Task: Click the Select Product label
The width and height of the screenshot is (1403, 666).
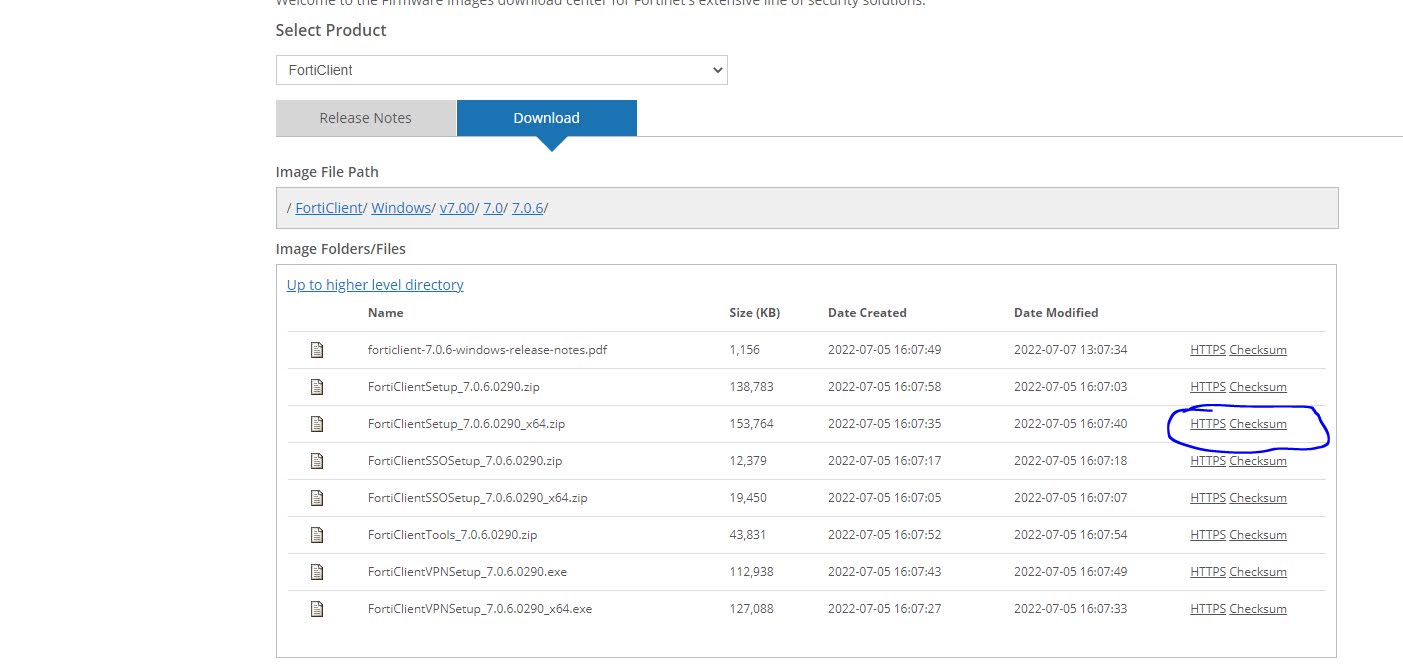Action: point(331,30)
